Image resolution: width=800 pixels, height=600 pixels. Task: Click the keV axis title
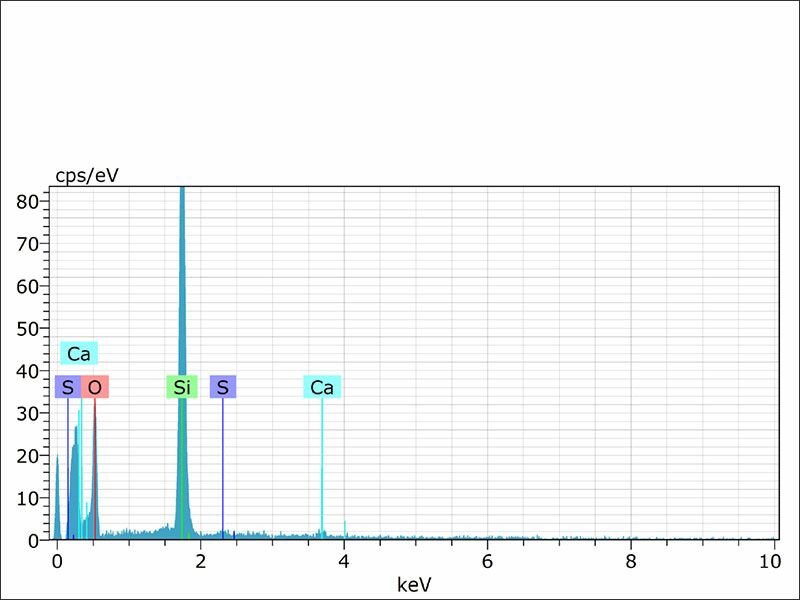(414, 585)
